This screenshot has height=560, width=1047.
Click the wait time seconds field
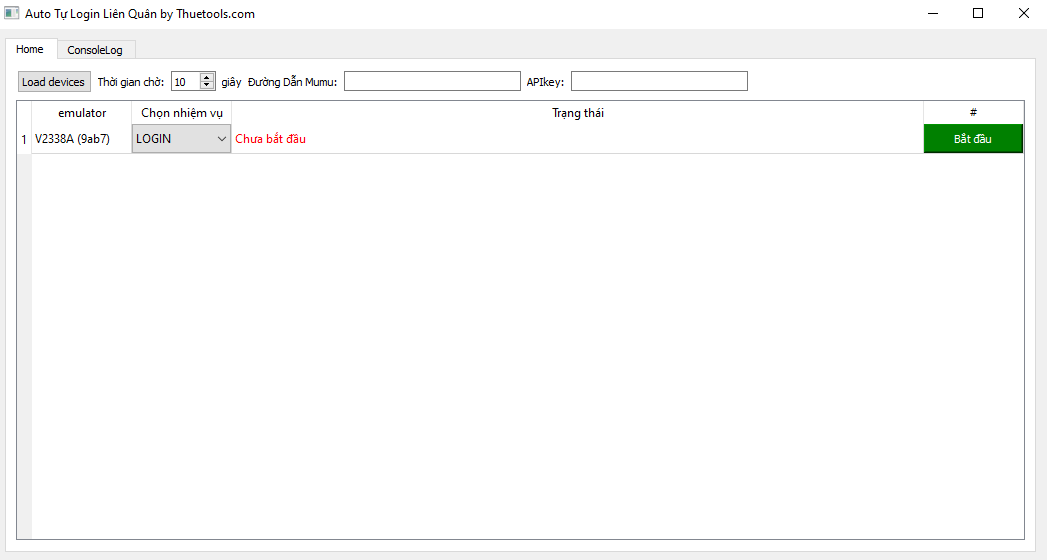click(x=185, y=82)
